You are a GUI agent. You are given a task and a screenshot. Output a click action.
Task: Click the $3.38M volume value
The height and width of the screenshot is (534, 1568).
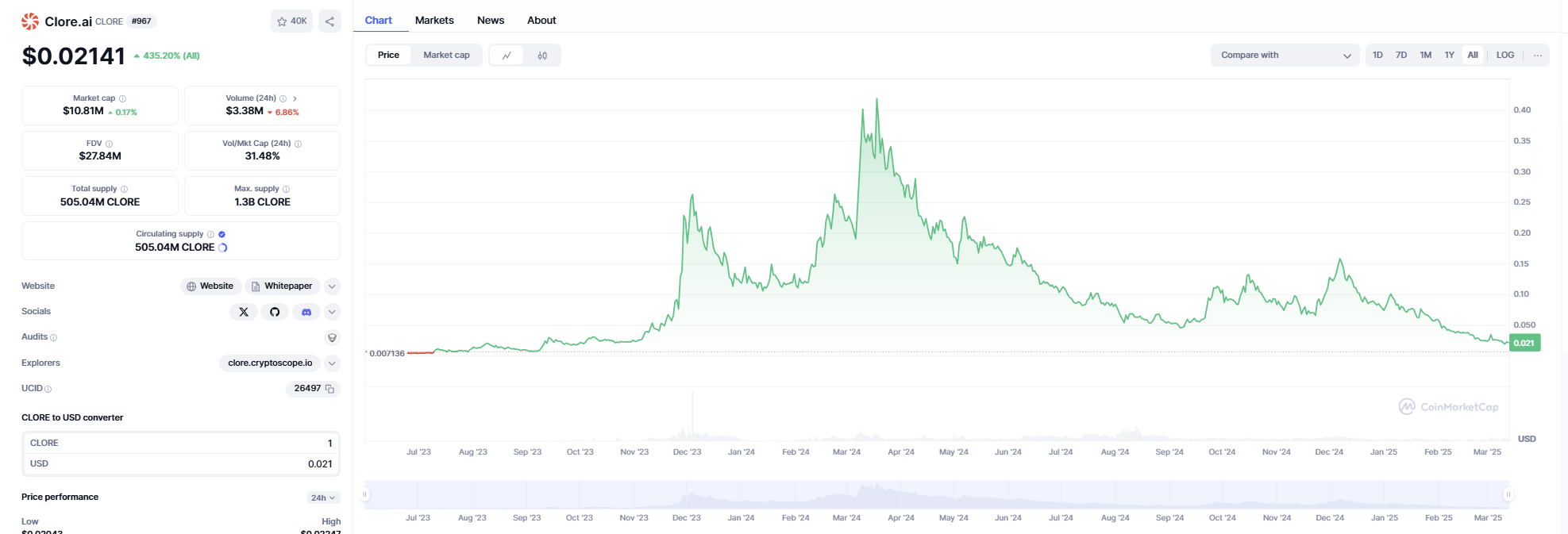(x=245, y=111)
